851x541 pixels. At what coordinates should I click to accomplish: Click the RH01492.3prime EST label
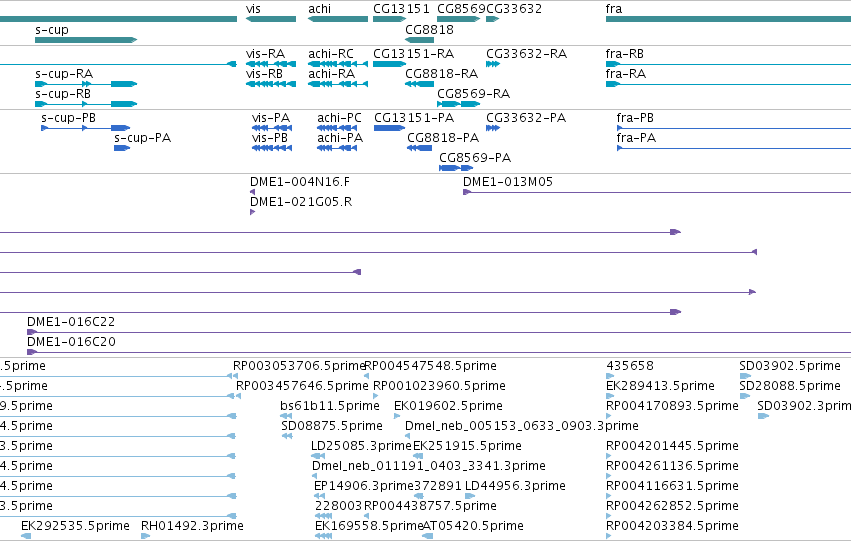pyautogui.click(x=192, y=526)
